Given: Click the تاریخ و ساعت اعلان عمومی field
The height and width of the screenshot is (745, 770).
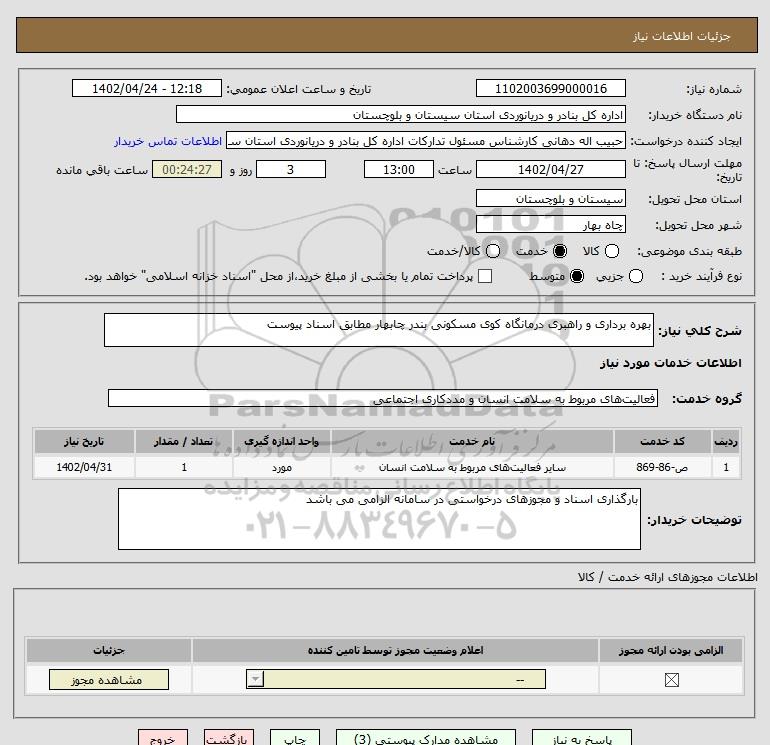Looking at the screenshot, I should [147, 88].
